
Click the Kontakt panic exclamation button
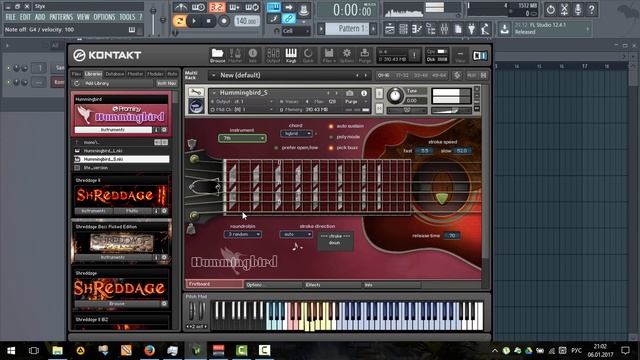pos(414,55)
